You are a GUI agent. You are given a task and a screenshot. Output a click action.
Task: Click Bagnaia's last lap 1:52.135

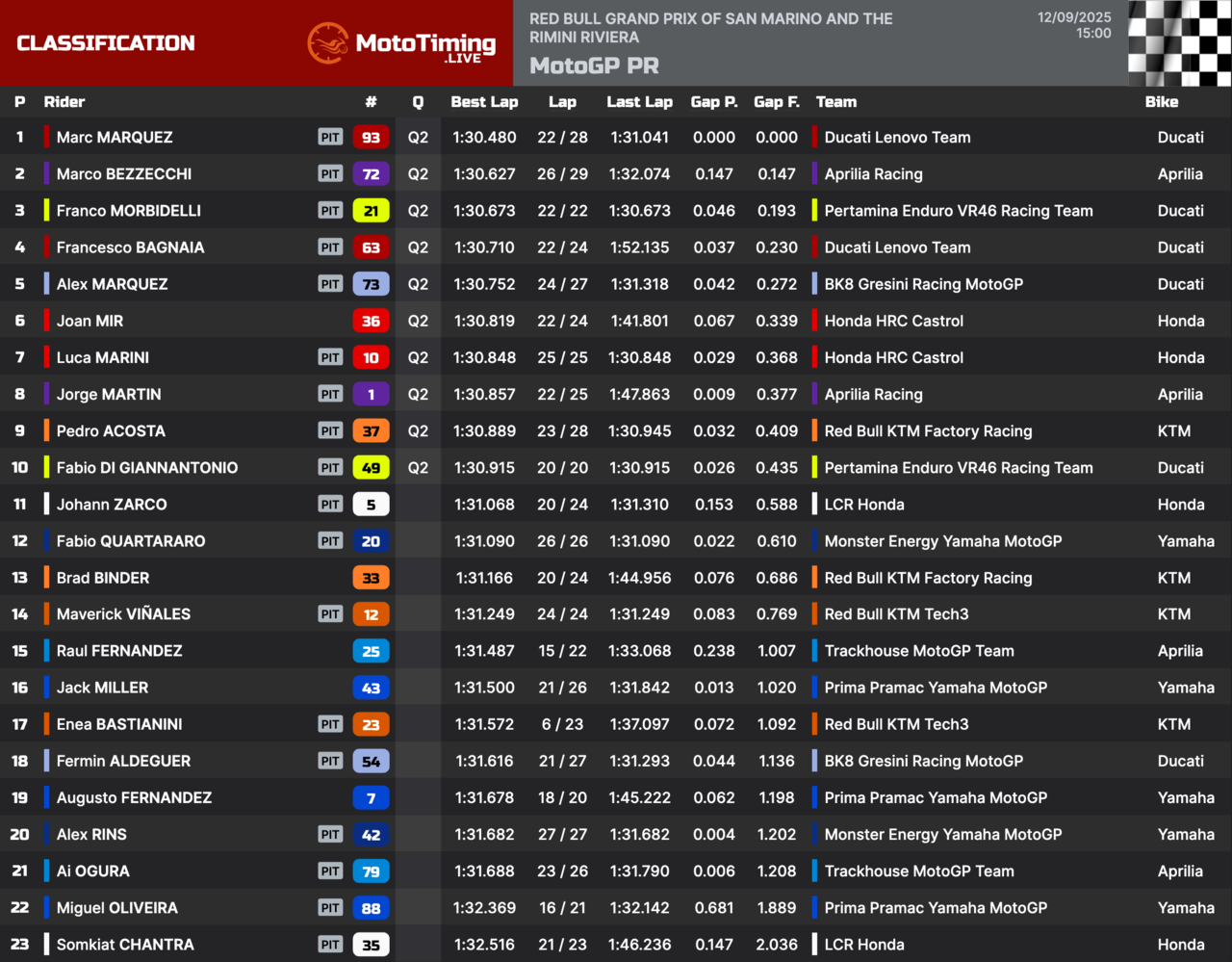(639, 247)
